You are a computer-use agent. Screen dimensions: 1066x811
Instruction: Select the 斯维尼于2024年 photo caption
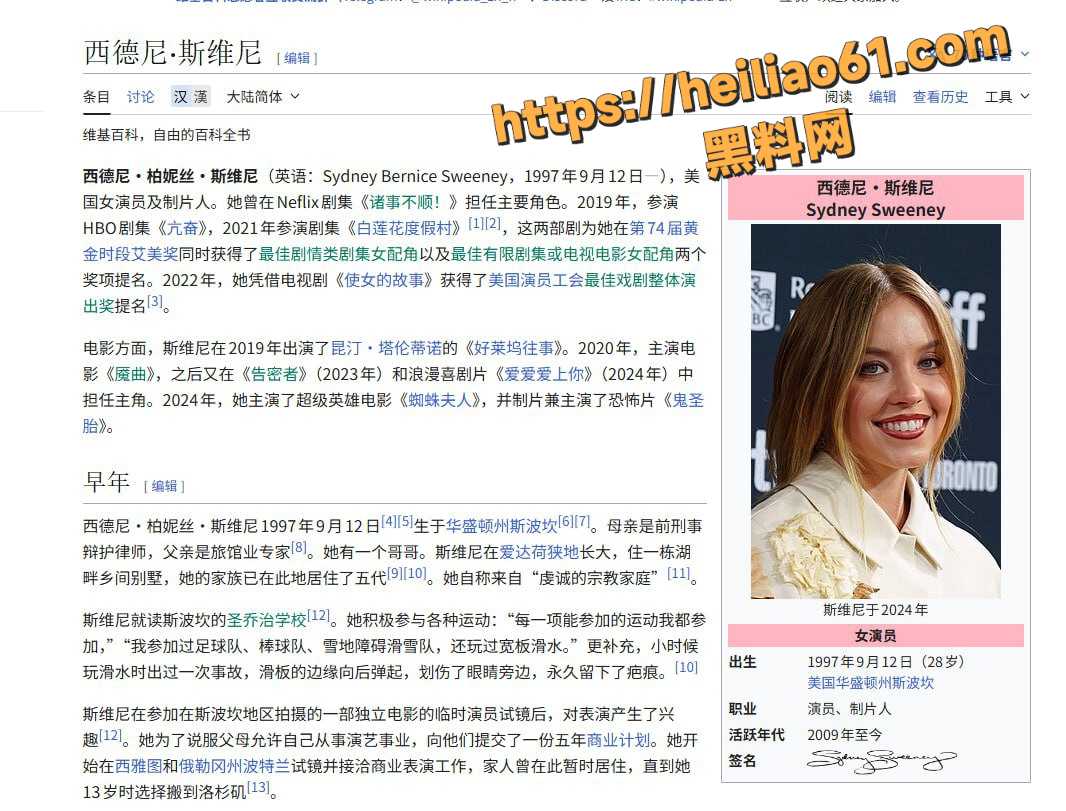coord(875,610)
